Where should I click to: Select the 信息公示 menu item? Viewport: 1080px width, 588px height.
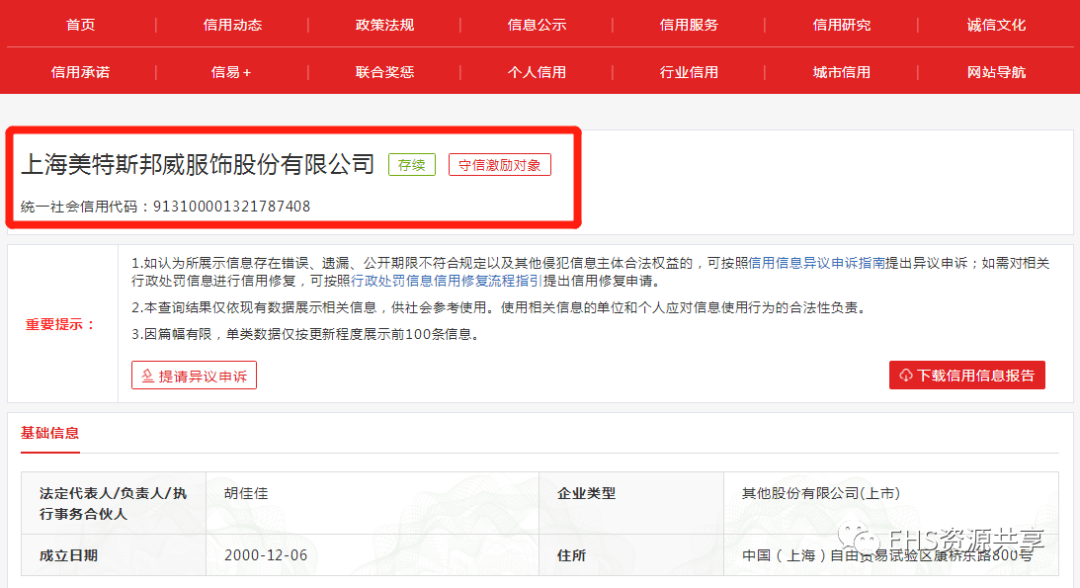click(537, 25)
